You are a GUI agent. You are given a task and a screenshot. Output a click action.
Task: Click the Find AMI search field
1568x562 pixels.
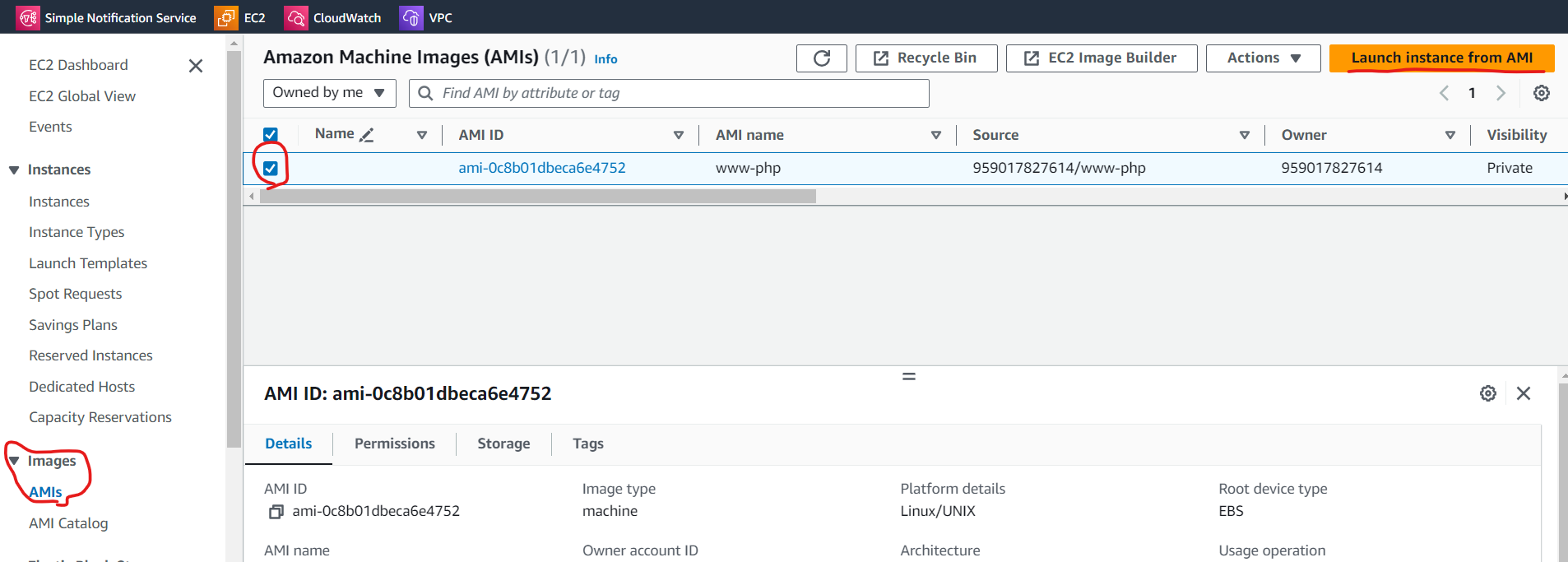coord(669,93)
